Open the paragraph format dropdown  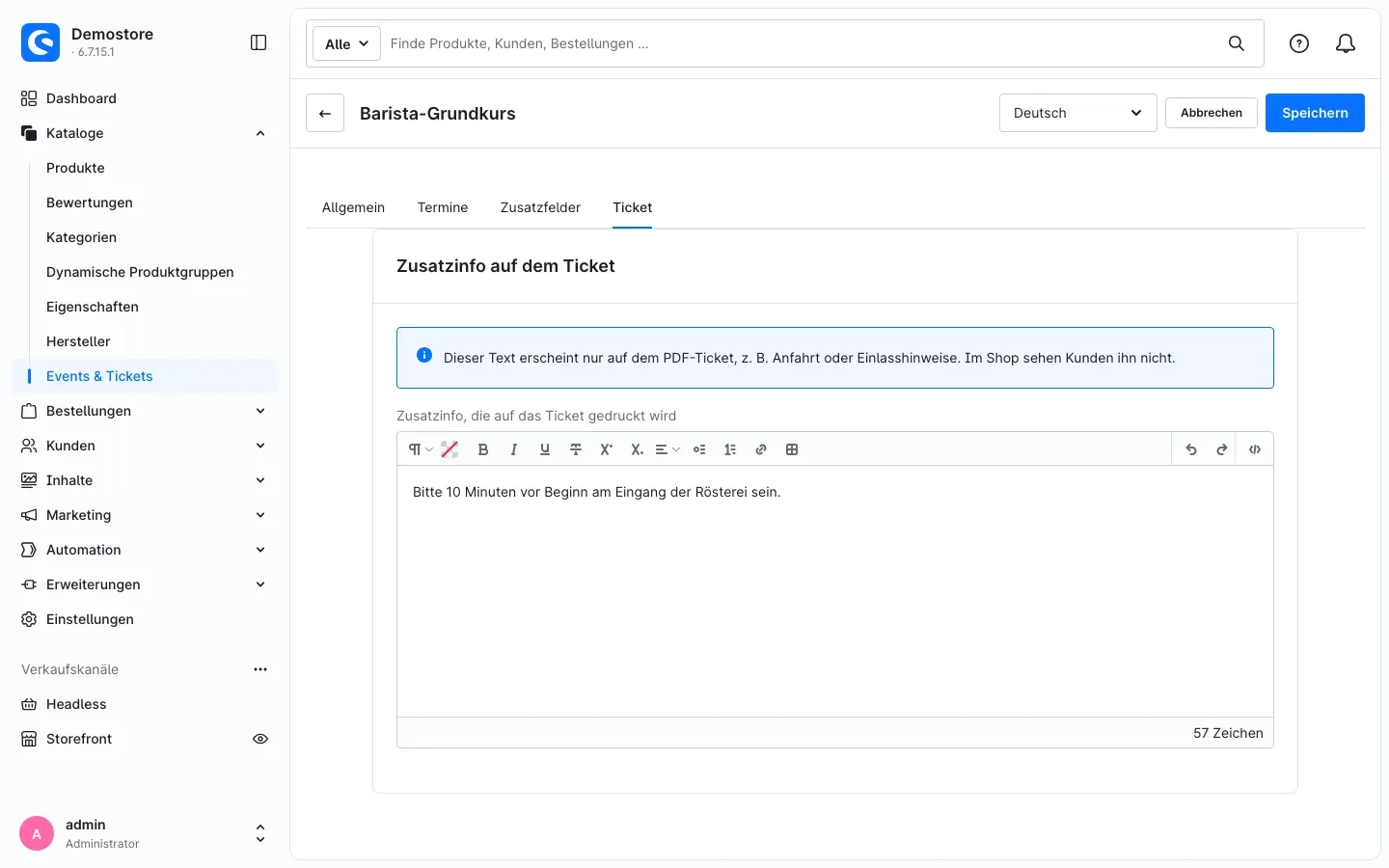point(420,449)
